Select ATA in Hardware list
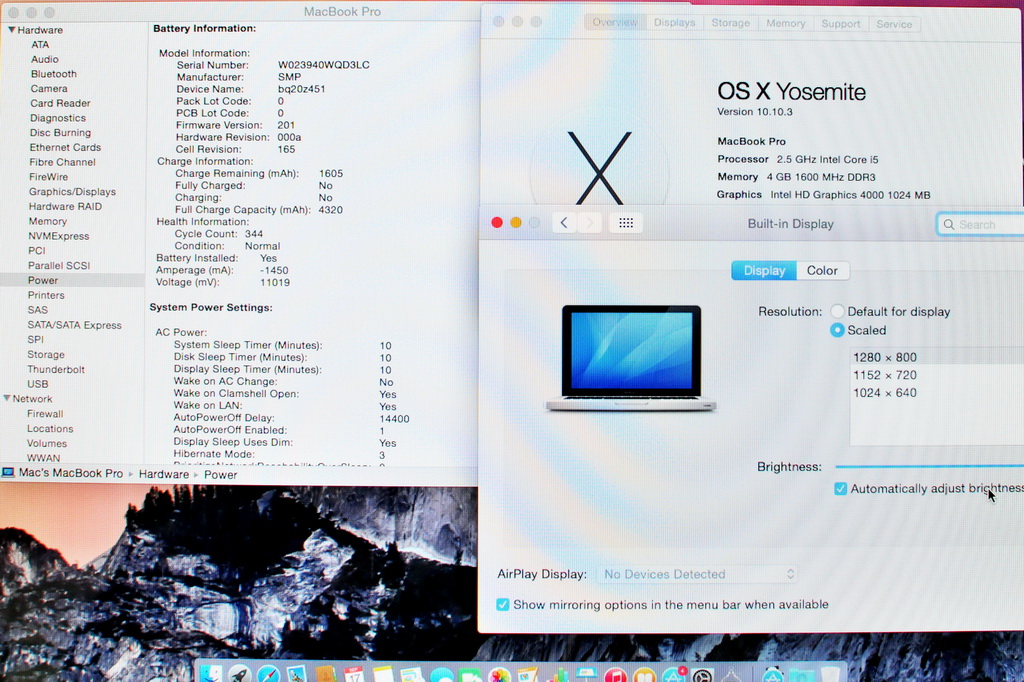 (40, 44)
